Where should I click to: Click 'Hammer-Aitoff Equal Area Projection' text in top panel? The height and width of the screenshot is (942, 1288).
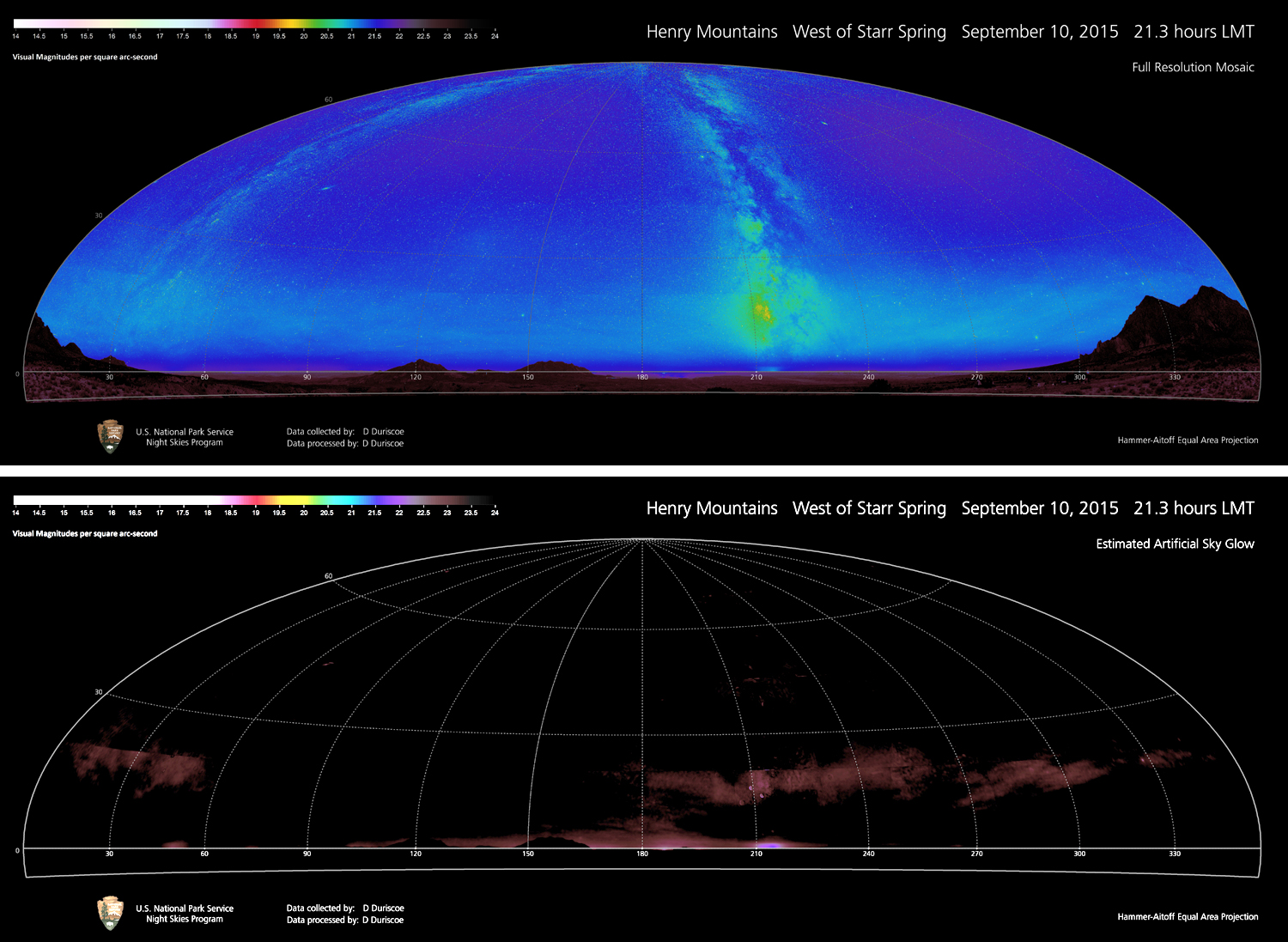[x=1188, y=441]
